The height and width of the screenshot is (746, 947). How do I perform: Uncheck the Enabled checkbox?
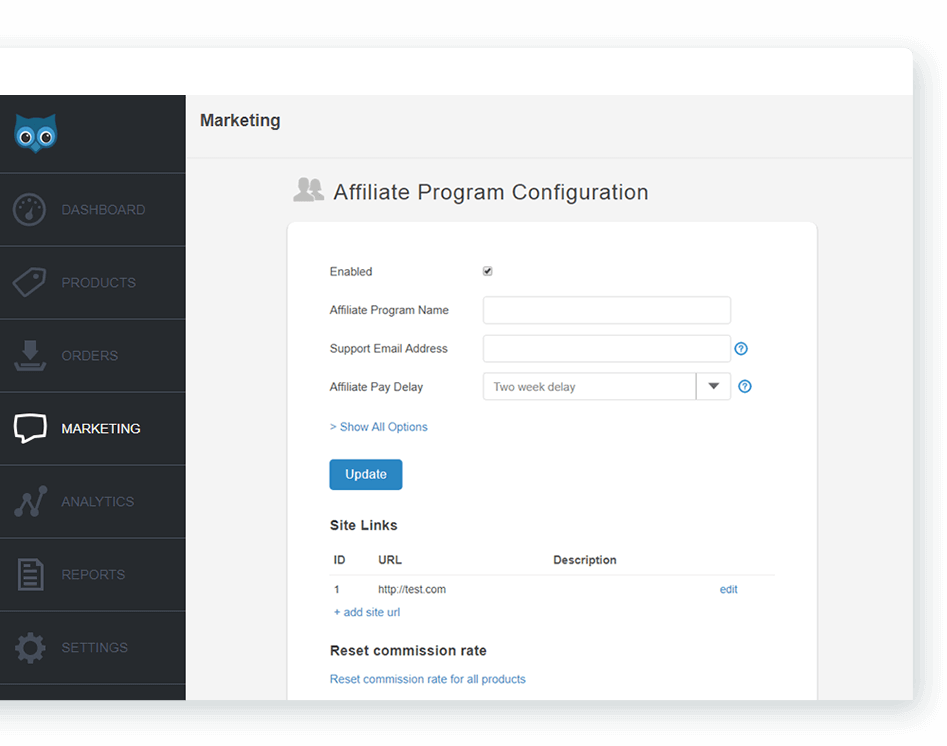click(x=487, y=271)
